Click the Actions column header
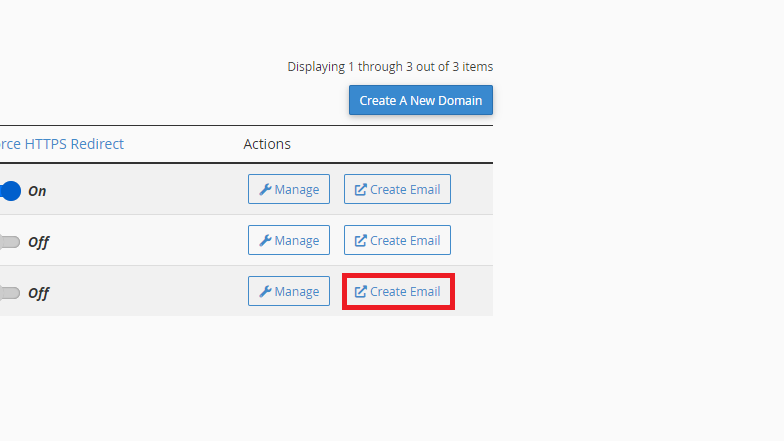The image size is (784, 441). point(267,144)
